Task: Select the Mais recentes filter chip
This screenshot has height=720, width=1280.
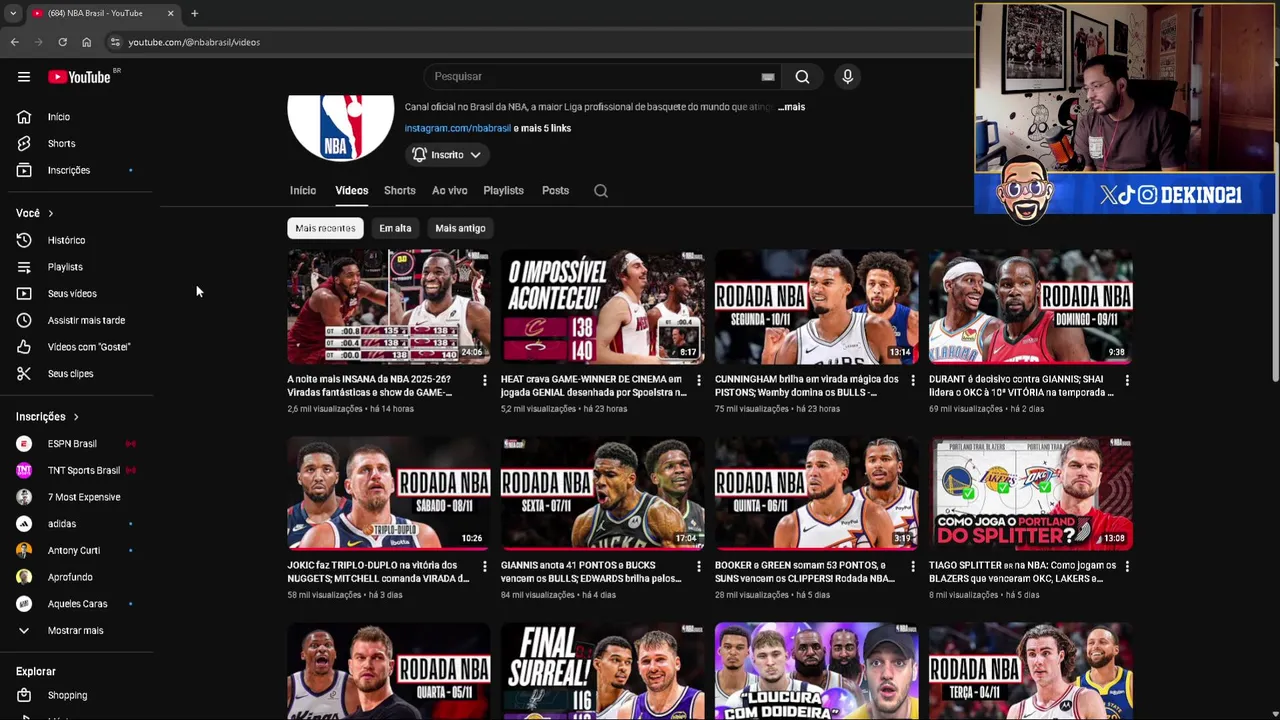Action: pos(325,228)
